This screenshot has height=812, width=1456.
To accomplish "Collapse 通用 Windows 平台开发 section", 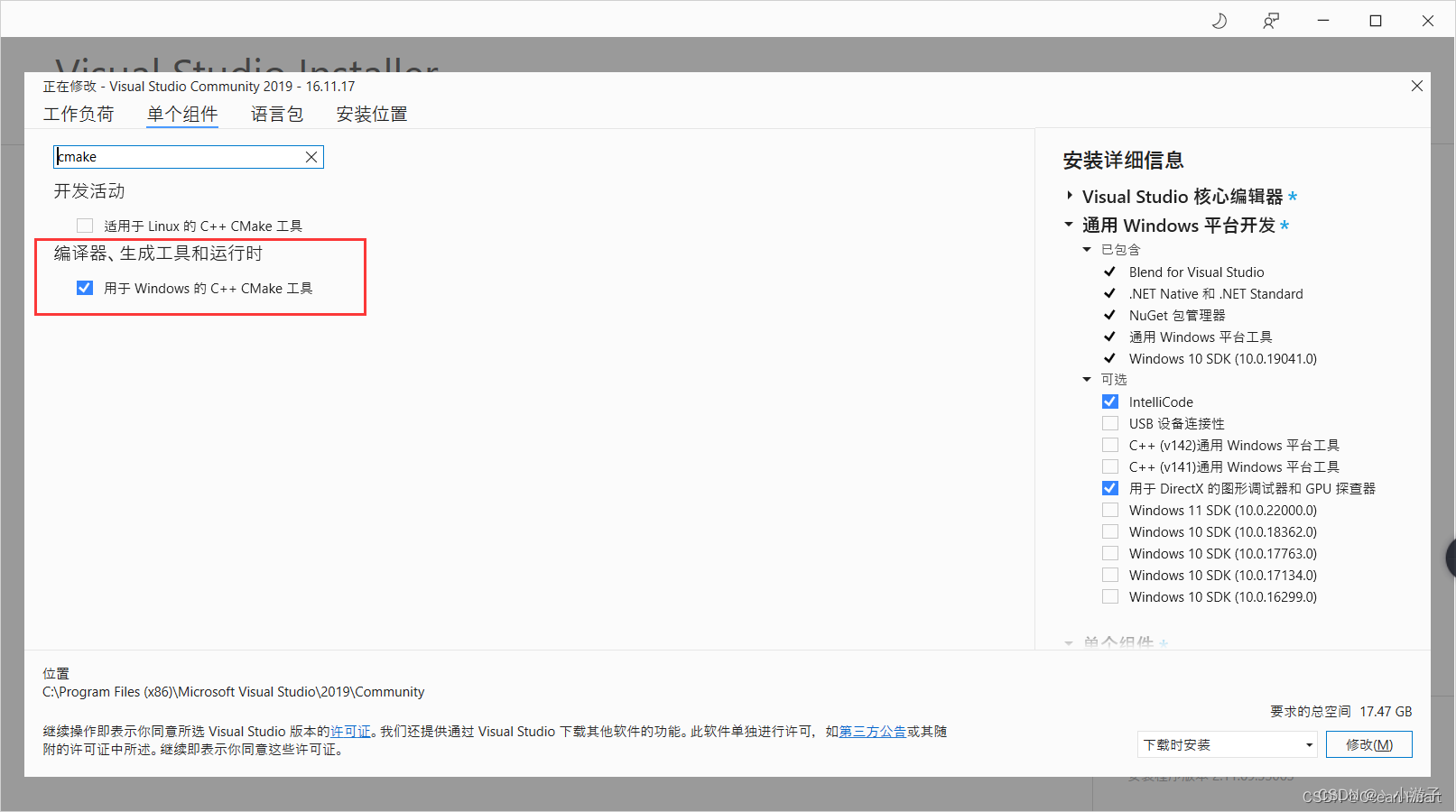I will coord(1069,225).
